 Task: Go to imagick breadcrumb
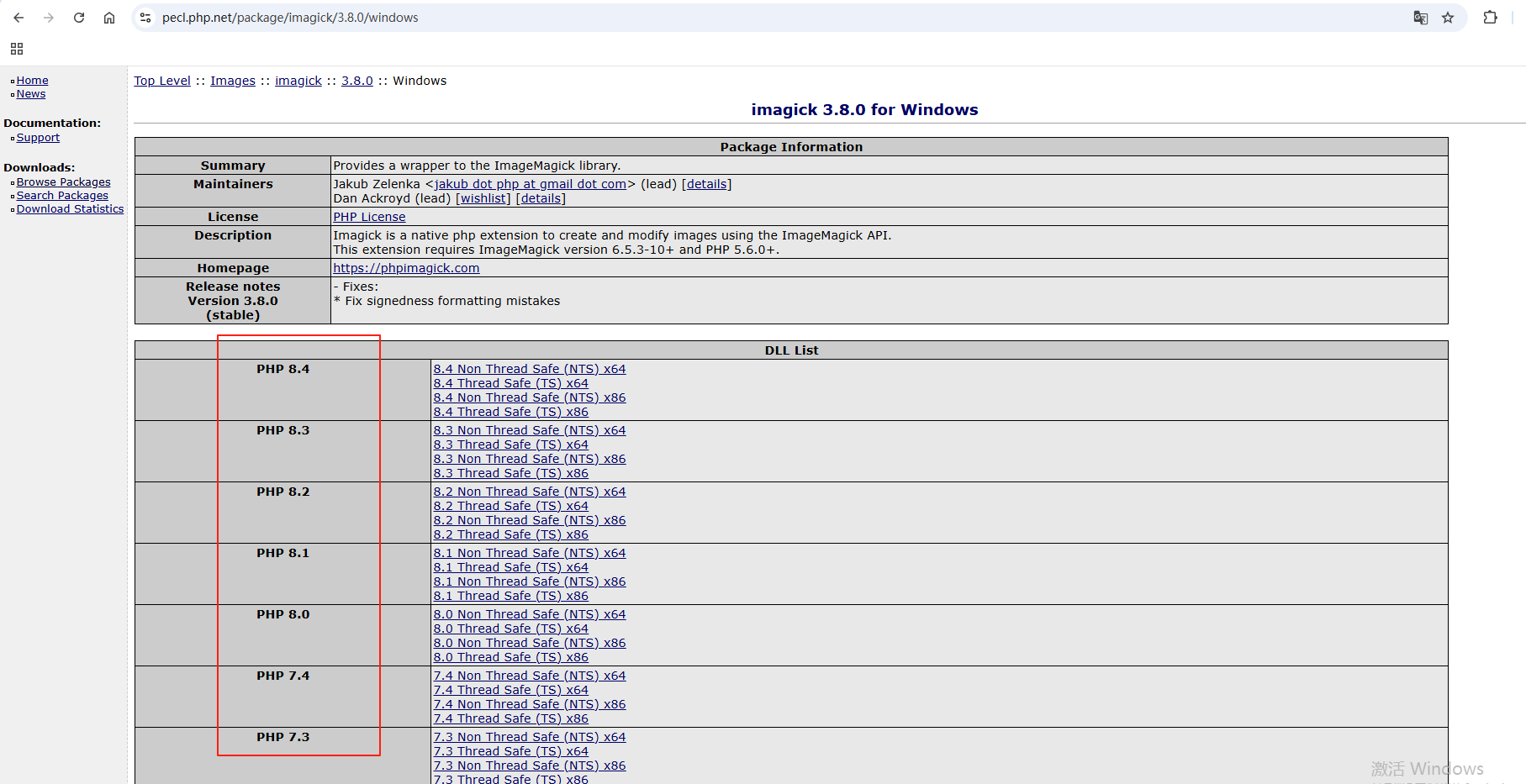[298, 81]
